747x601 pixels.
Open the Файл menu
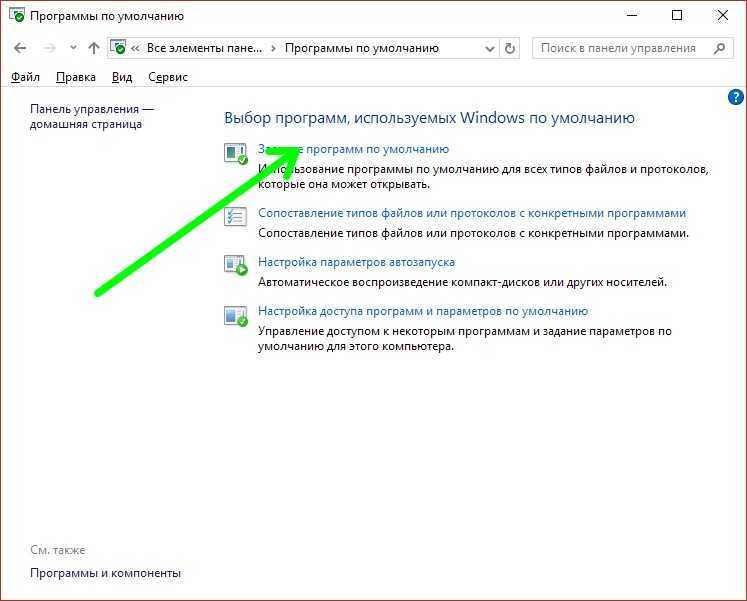tap(25, 77)
